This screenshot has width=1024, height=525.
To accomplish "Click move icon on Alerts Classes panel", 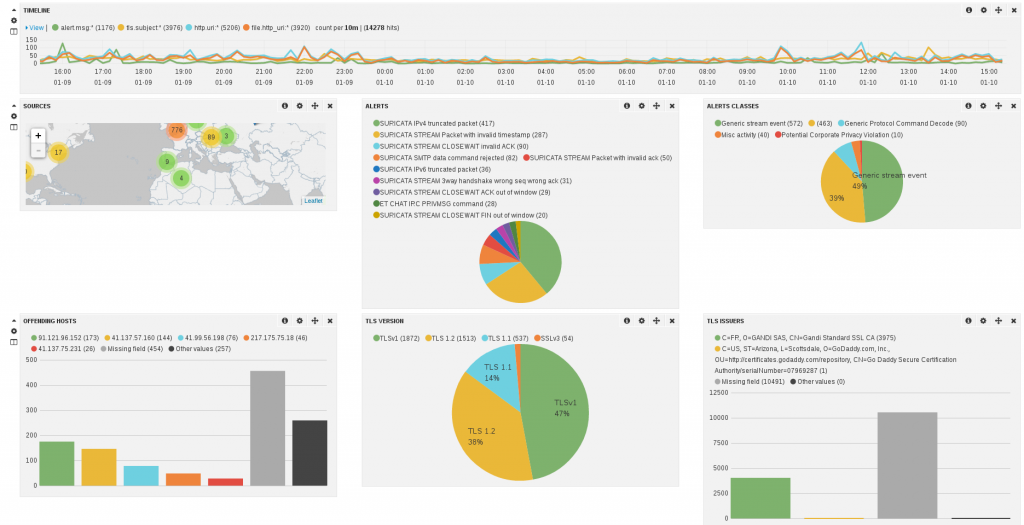I will pyautogui.click(x=999, y=106).
